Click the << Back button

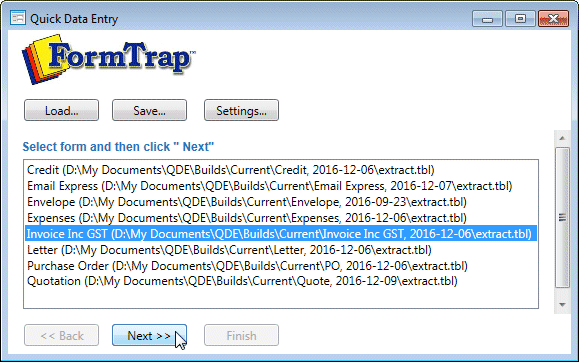[x=61, y=335]
